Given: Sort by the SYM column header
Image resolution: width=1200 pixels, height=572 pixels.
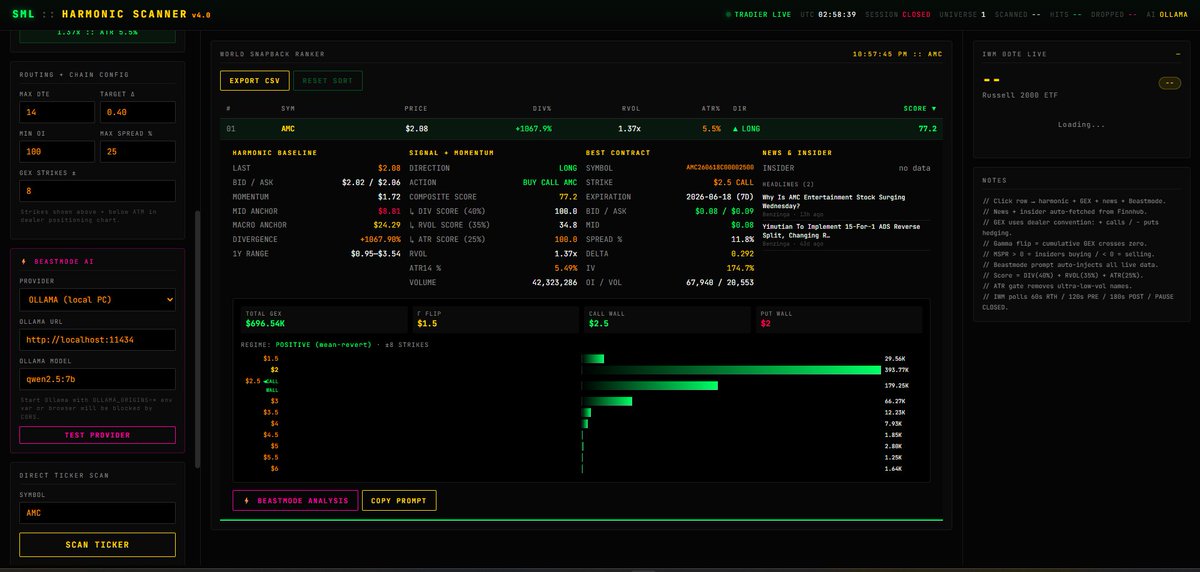Looking at the screenshot, I should (288, 108).
